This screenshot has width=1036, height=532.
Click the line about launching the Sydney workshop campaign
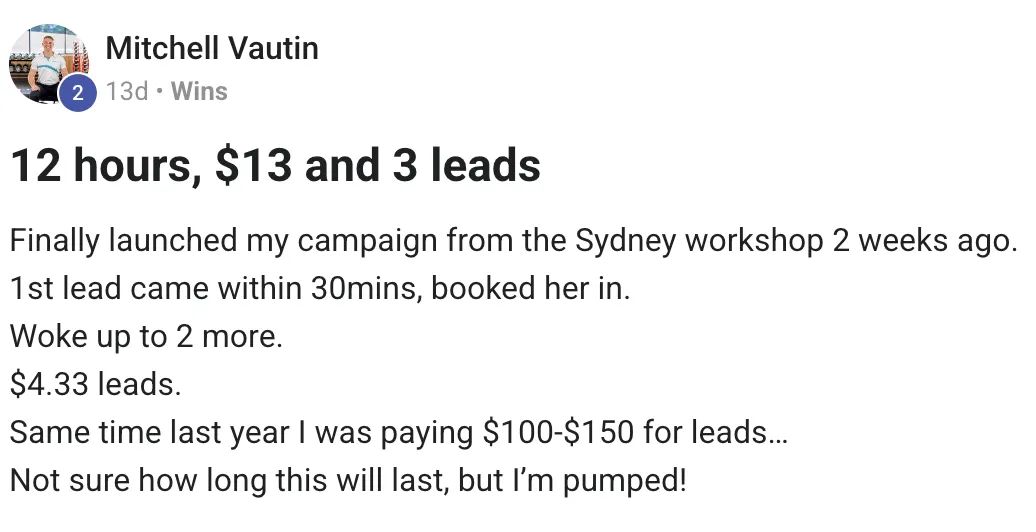513,241
